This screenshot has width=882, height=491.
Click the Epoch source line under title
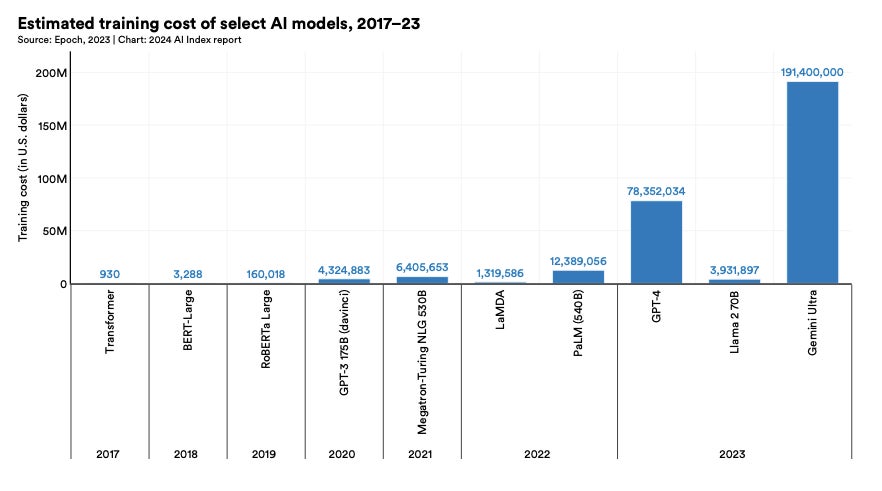pos(129,40)
